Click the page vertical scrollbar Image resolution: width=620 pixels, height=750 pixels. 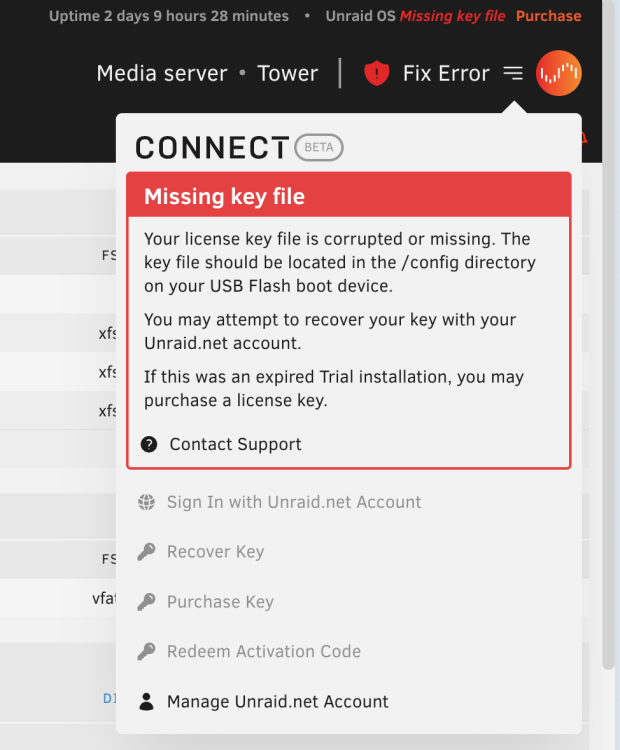point(608,335)
